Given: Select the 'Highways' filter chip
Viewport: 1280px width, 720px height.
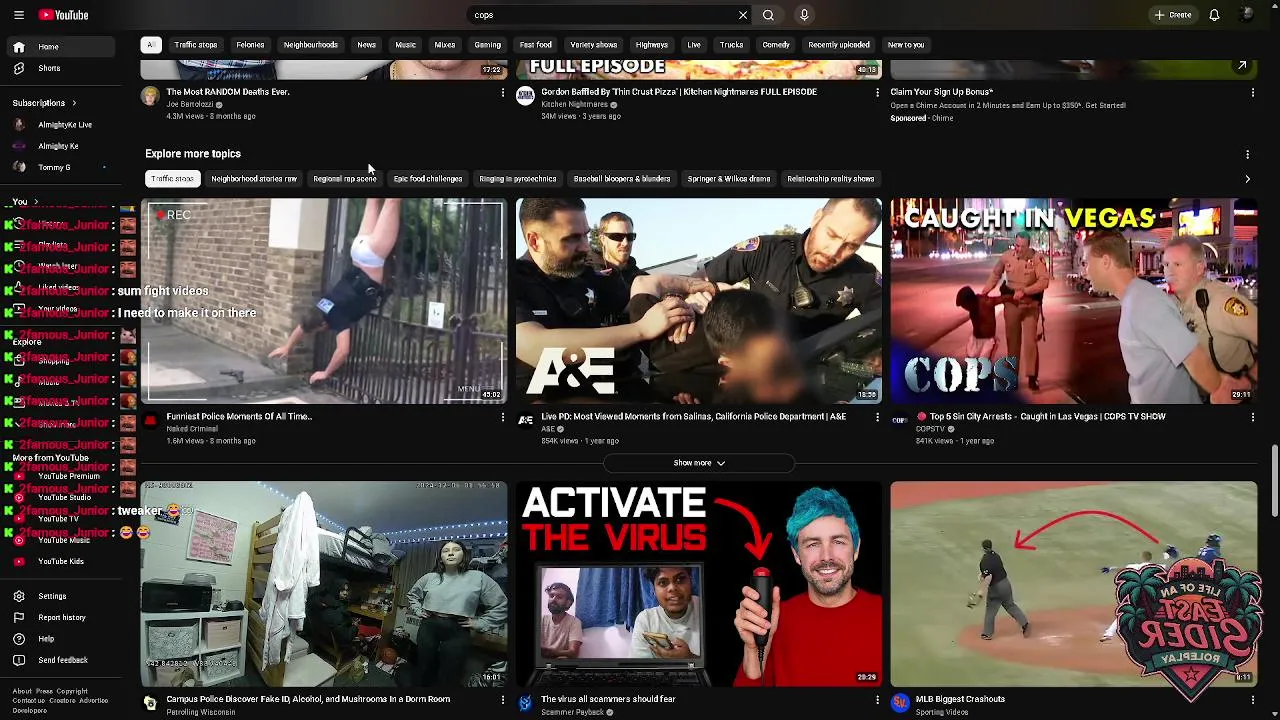Looking at the screenshot, I should pos(651,45).
